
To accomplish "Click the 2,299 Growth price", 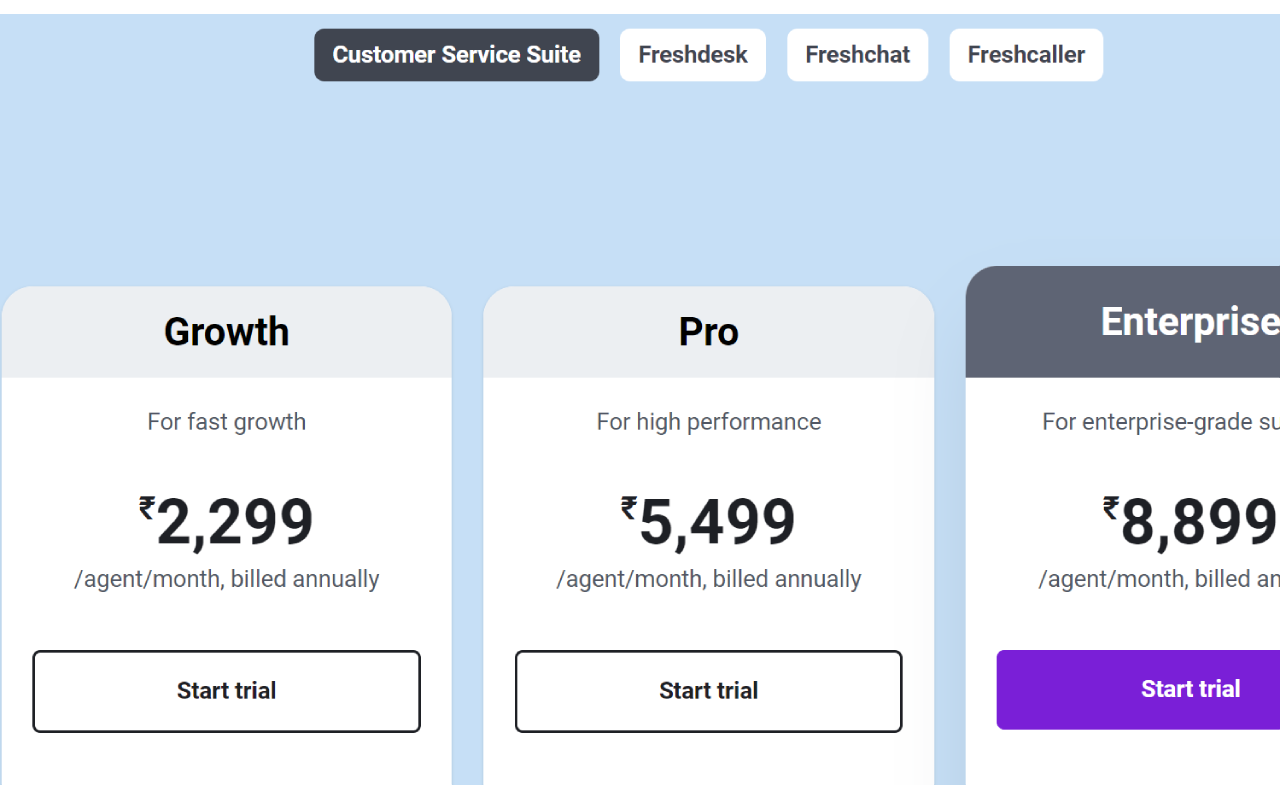I will [235, 523].
